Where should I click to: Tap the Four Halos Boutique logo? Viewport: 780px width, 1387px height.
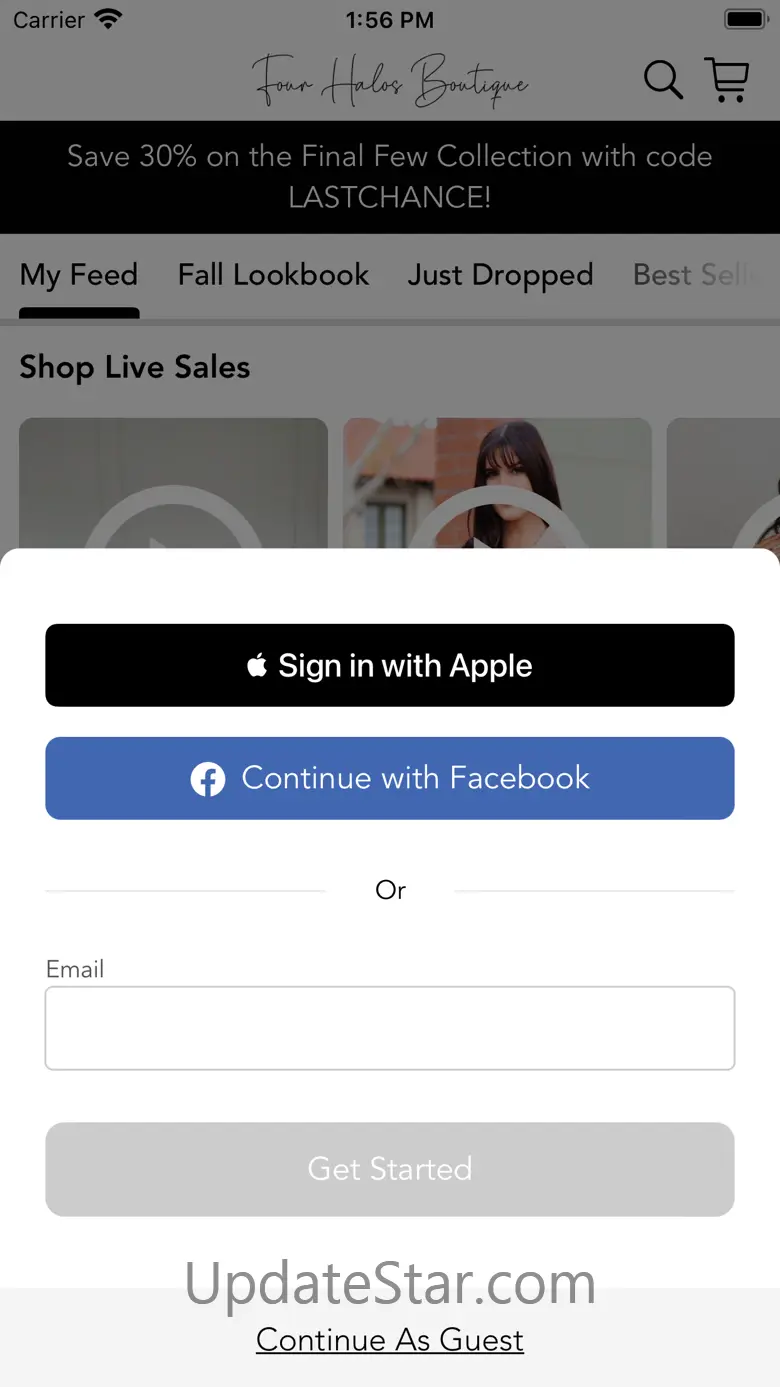[x=390, y=80]
